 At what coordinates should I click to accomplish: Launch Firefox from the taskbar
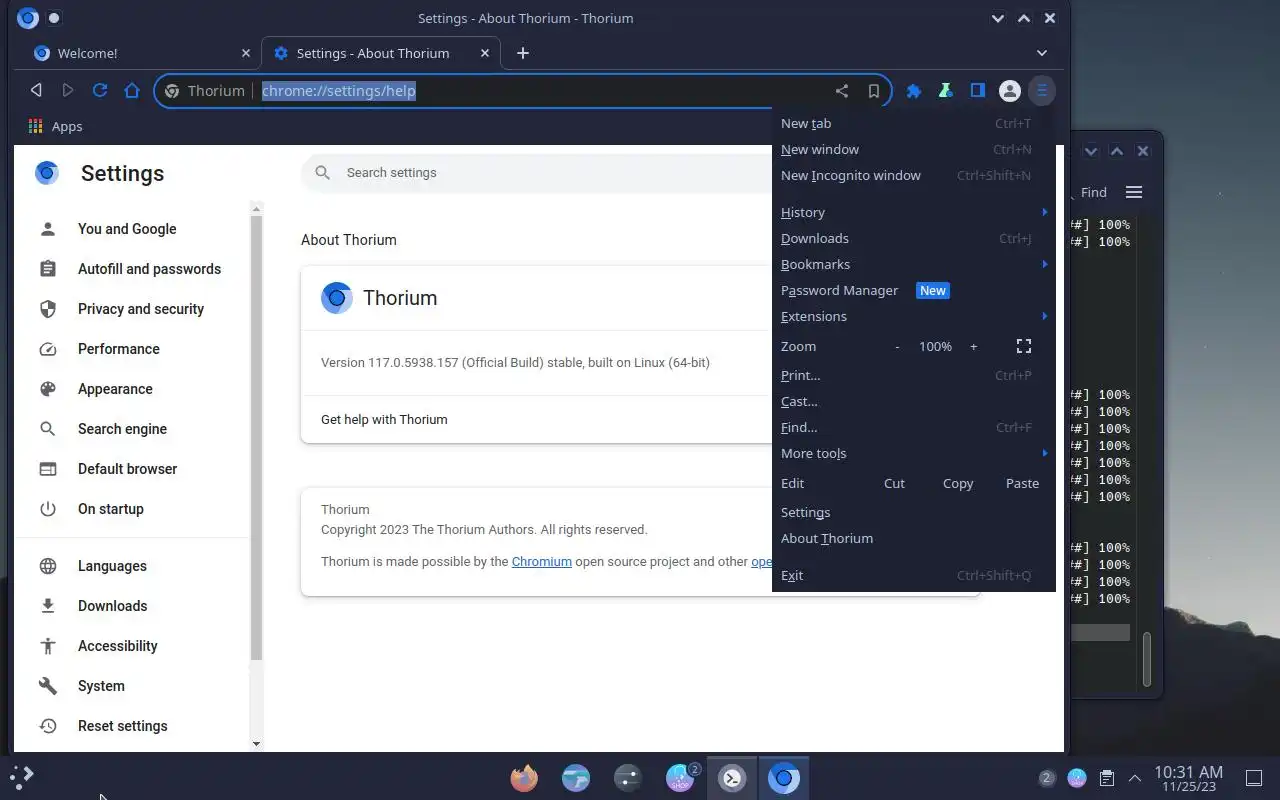(x=524, y=778)
